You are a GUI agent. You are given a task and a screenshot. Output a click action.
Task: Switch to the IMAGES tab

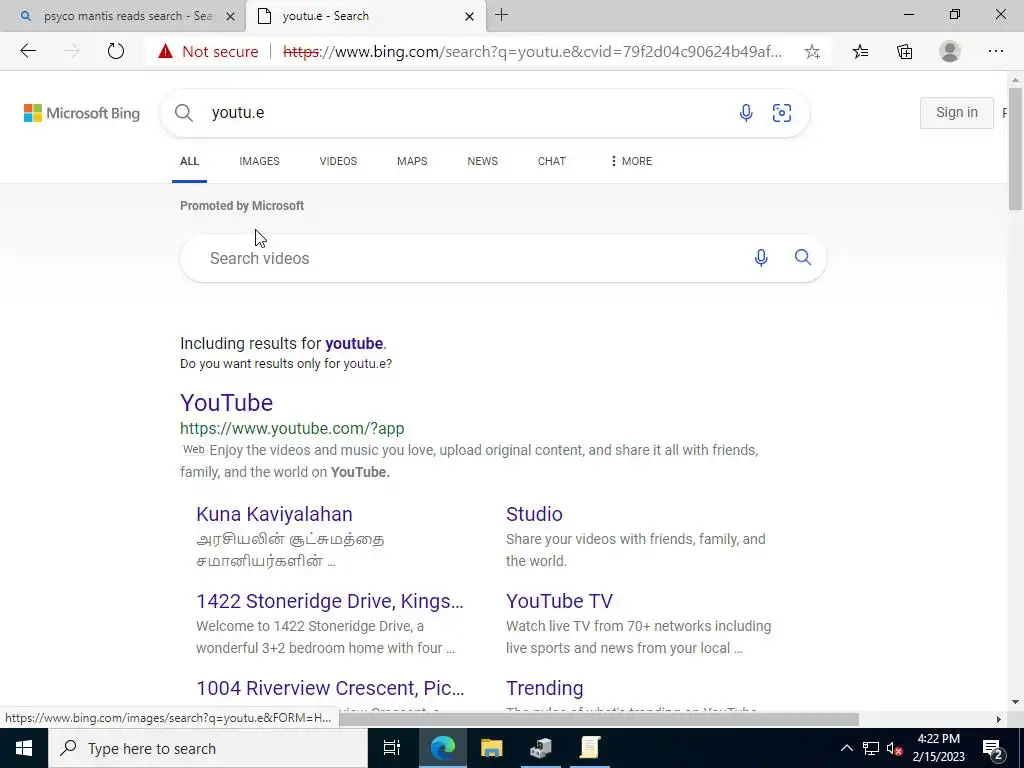(x=259, y=161)
